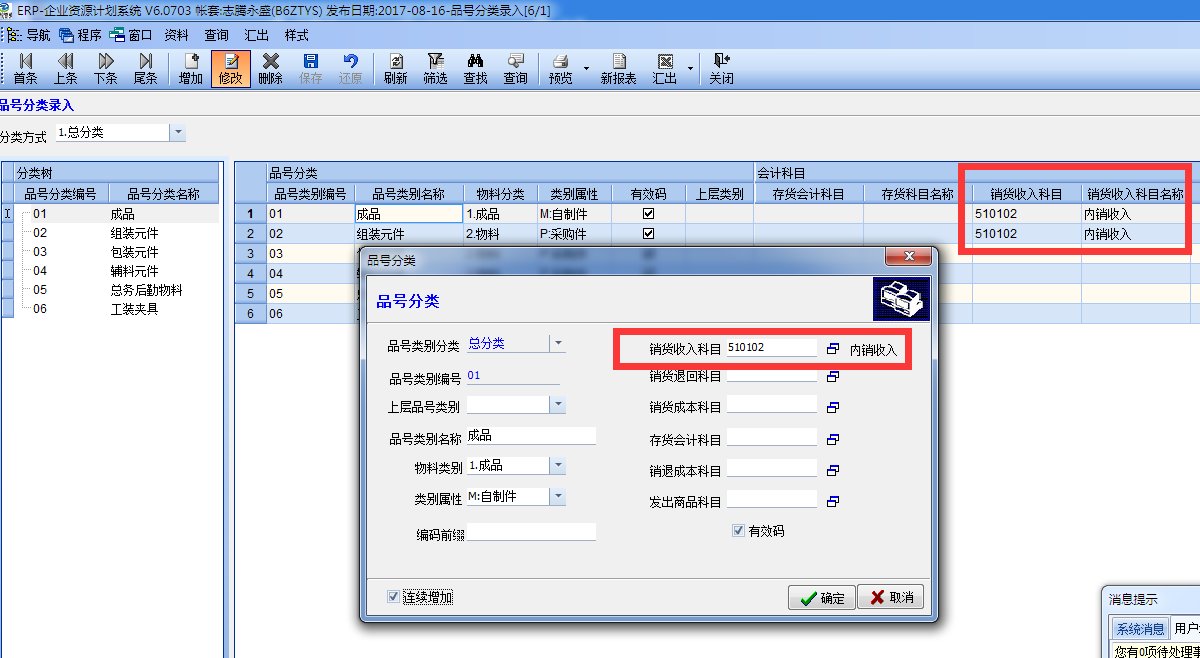Open the 样式 menu
1200x658 pixels.
click(x=297, y=34)
